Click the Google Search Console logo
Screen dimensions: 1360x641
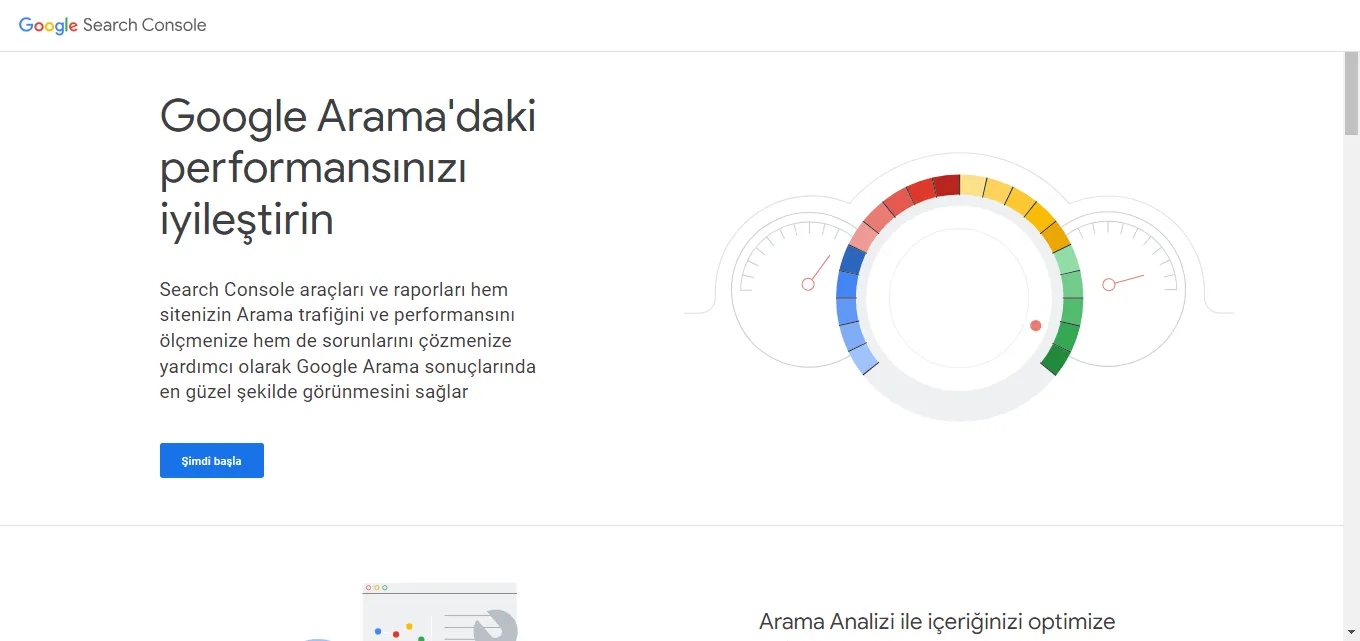112,25
